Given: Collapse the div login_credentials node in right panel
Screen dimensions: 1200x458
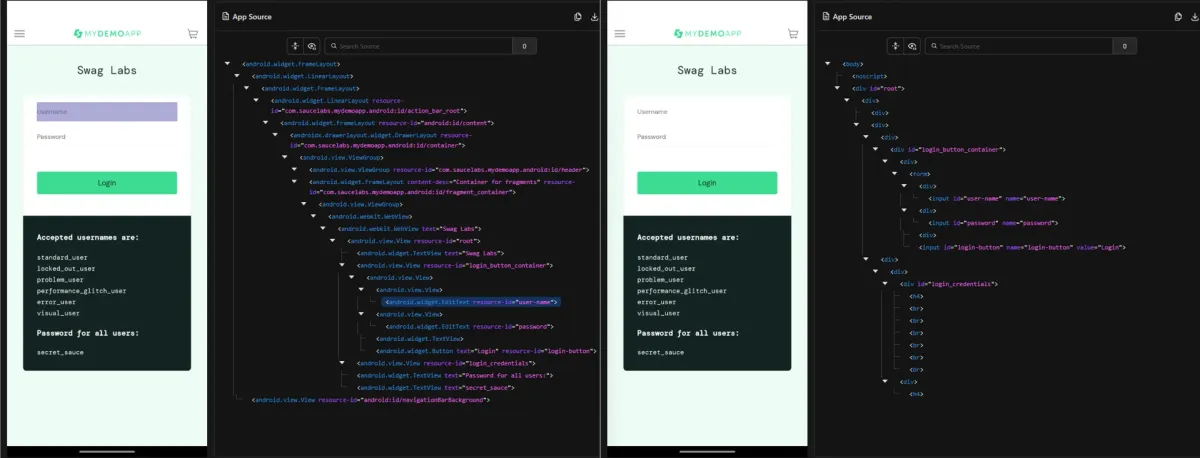Looking at the screenshot, I should pos(885,284).
